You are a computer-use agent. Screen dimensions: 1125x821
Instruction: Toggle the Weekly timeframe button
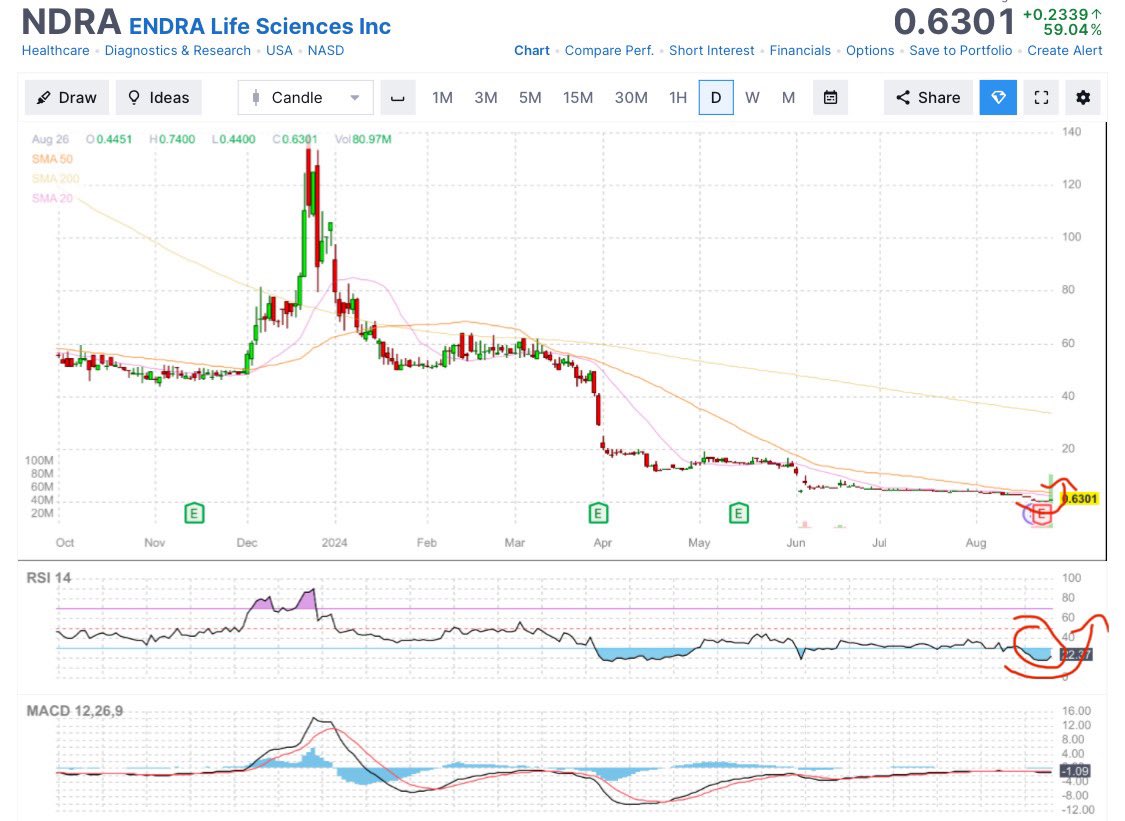point(752,97)
